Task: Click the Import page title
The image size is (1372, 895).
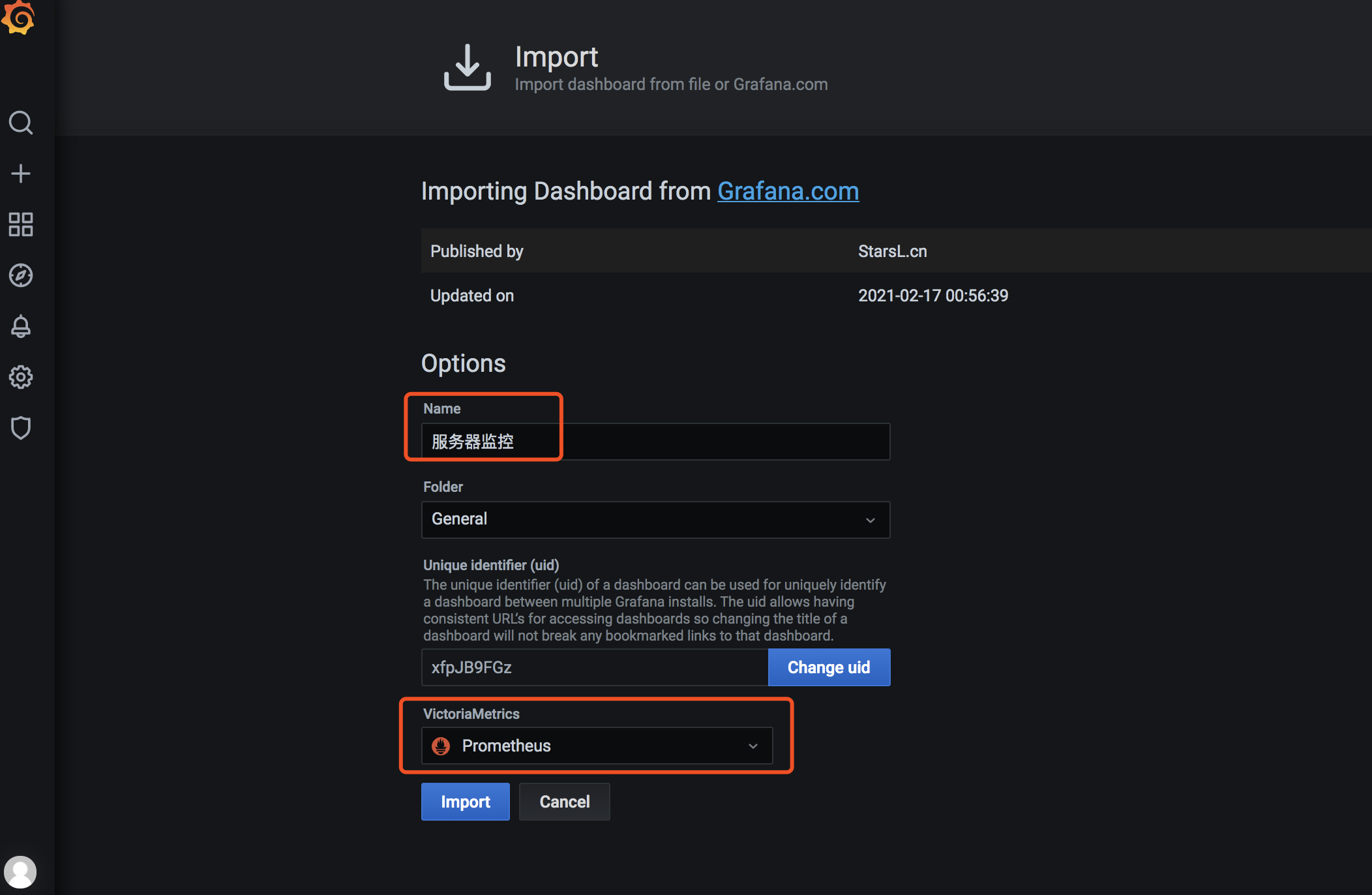Action: [x=556, y=57]
